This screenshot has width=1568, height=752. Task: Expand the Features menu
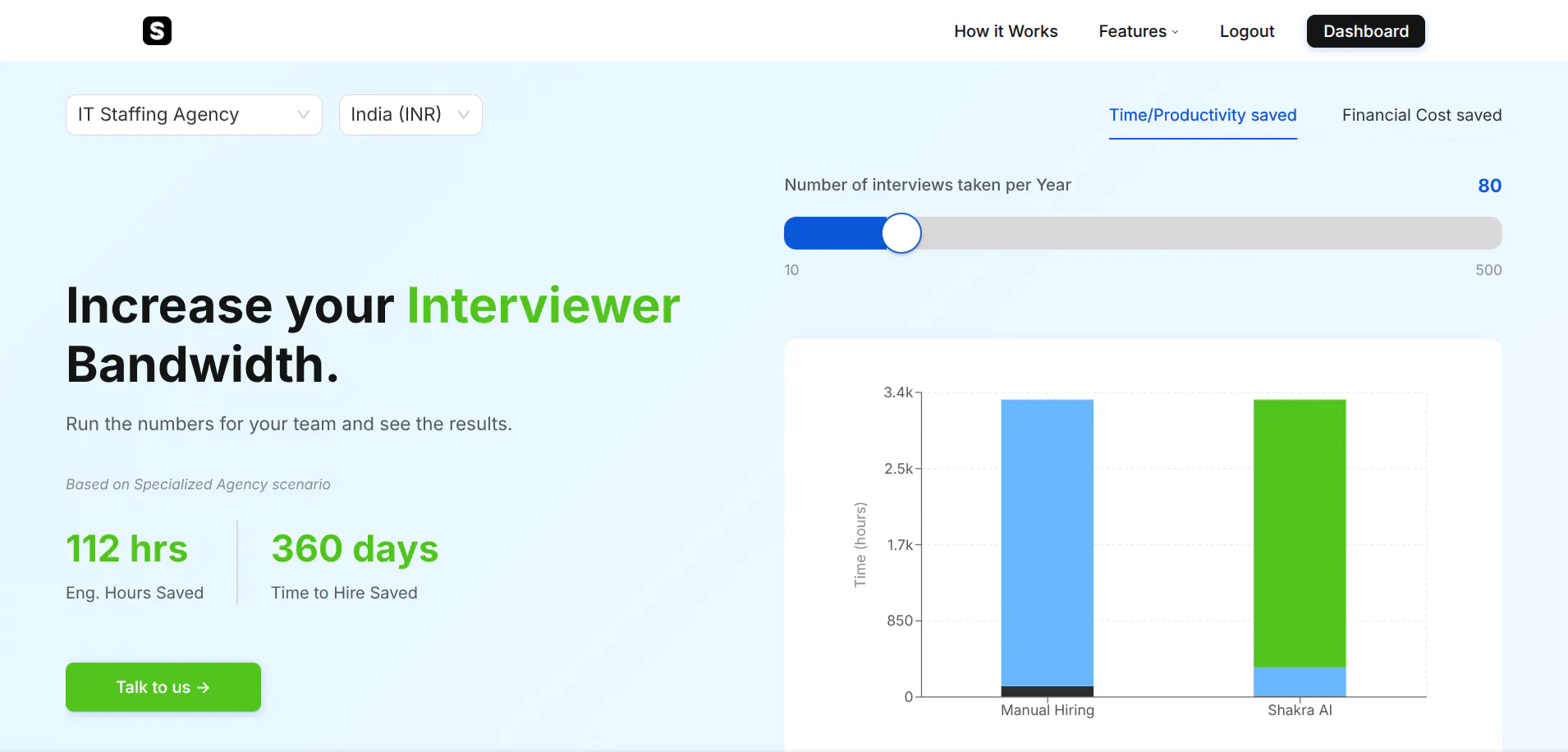coord(1139,31)
